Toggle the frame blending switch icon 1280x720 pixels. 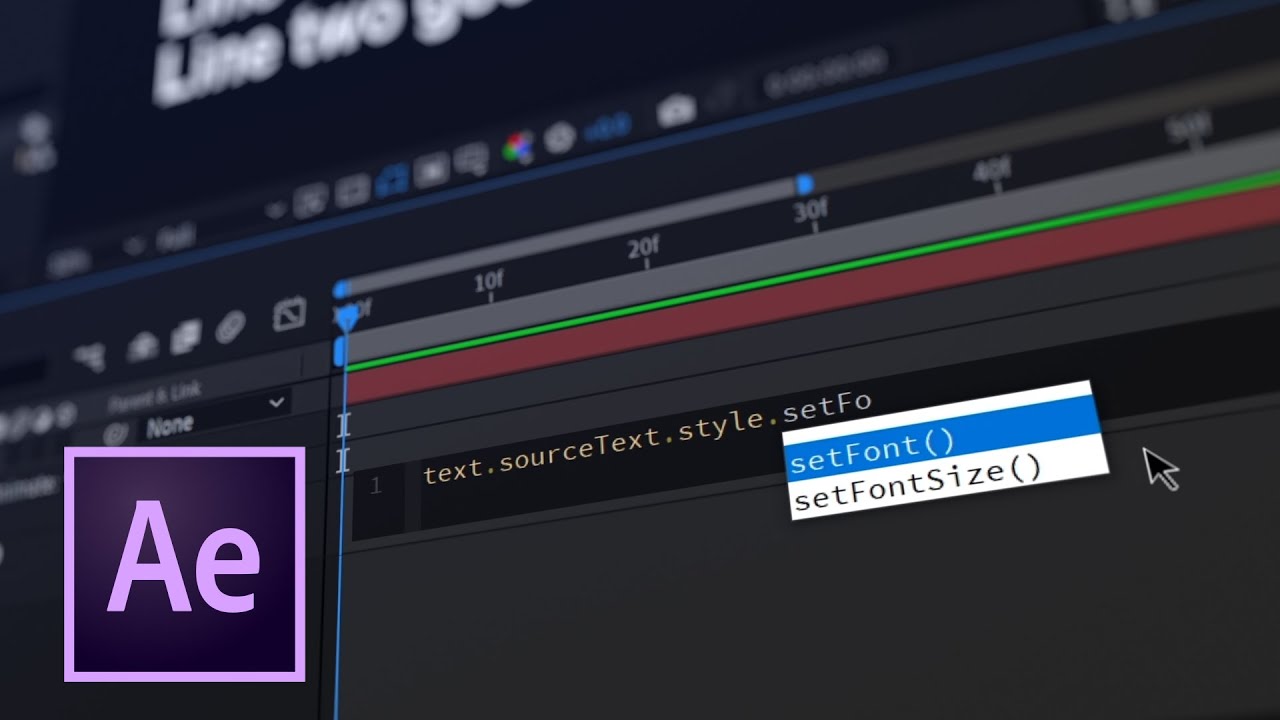click(185, 336)
